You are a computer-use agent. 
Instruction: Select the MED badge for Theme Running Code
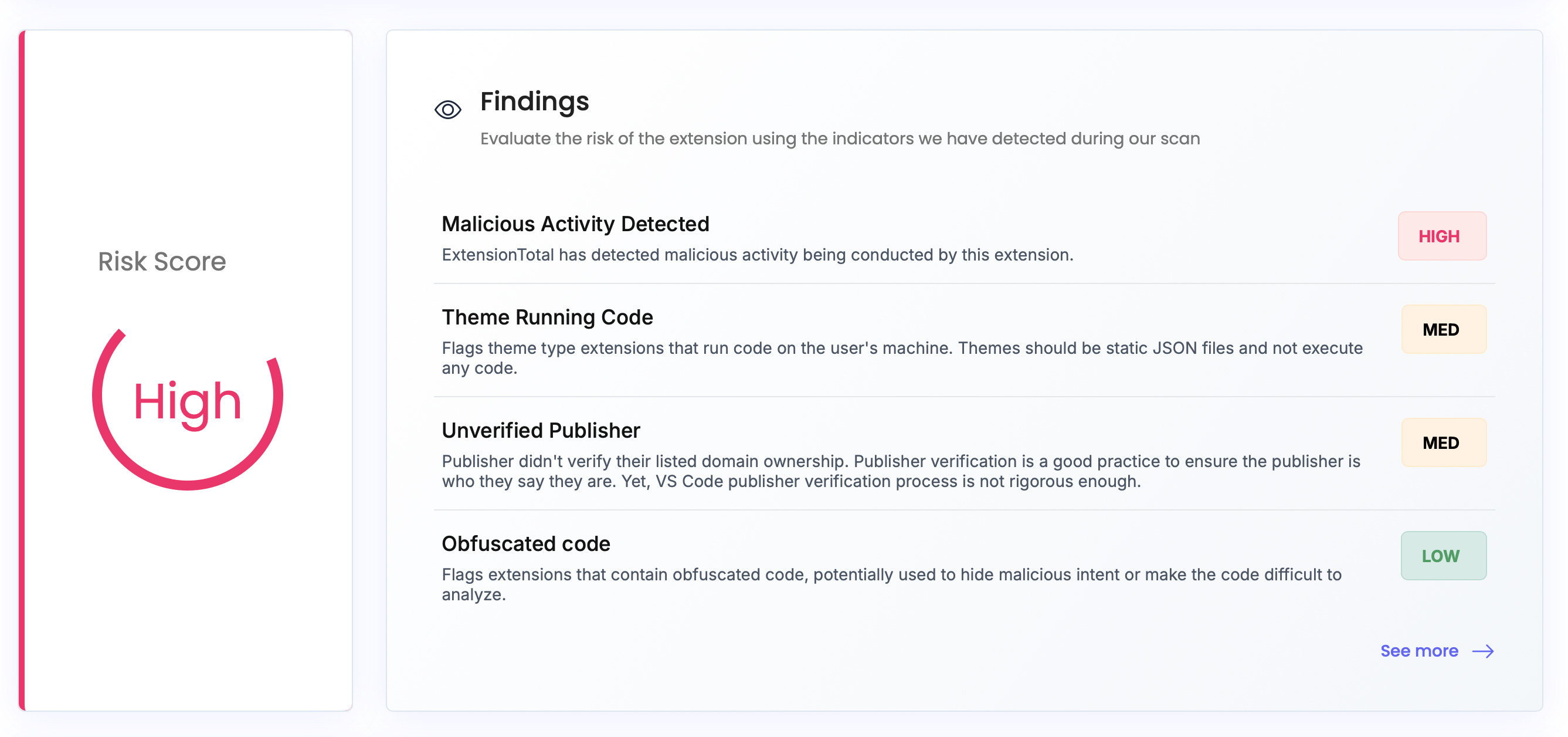(1444, 330)
